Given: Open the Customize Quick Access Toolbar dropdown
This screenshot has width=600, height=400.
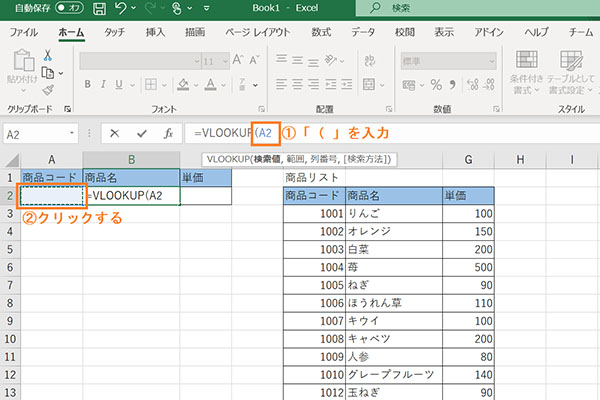Looking at the screenshot, I should pyautogui.click(x=207, y=8).
